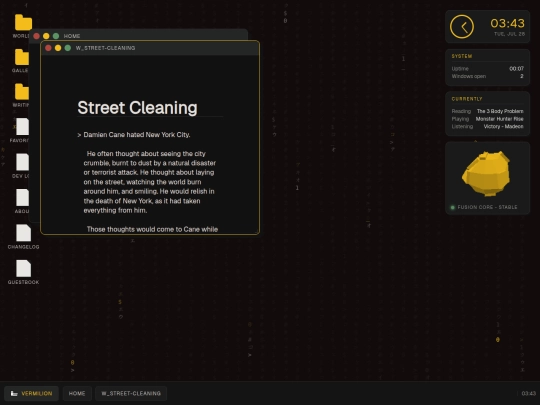Click 'Monster Hunter Rise' playing entry
The image size is (540, 405).
coord(499,119)
